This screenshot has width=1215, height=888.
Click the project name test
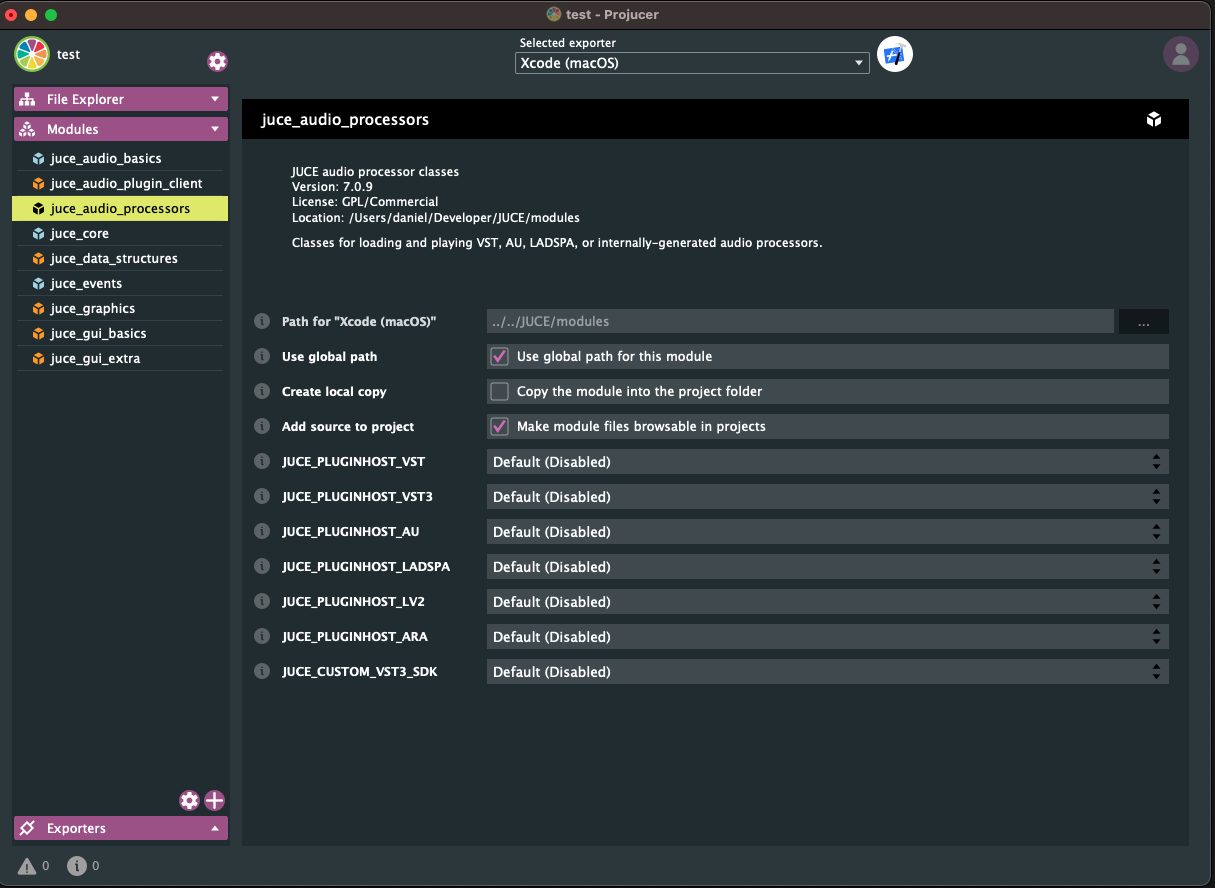pyautogui.click(x=68, y=54)
